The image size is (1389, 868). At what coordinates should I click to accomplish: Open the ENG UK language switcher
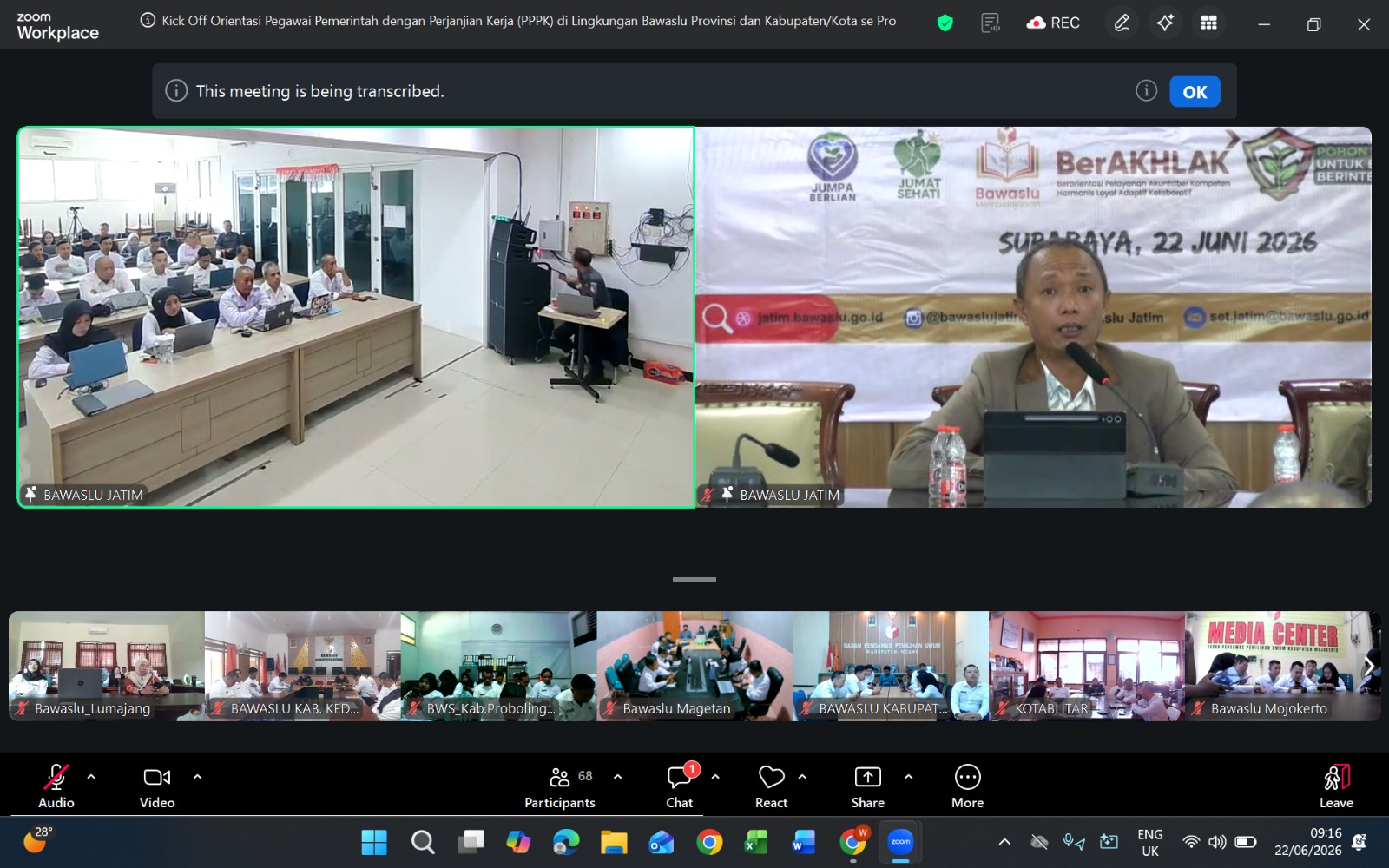pos(1150,842)
